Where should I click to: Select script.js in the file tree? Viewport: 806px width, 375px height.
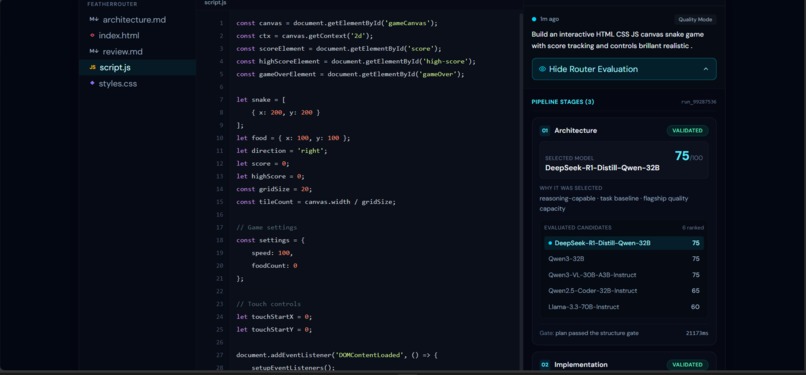137,67
